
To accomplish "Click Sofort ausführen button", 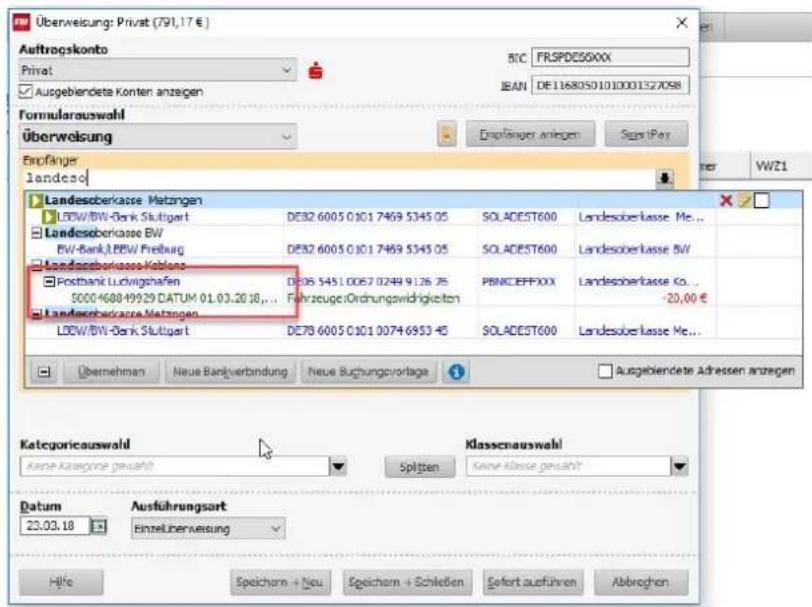I will pos(532,582).
